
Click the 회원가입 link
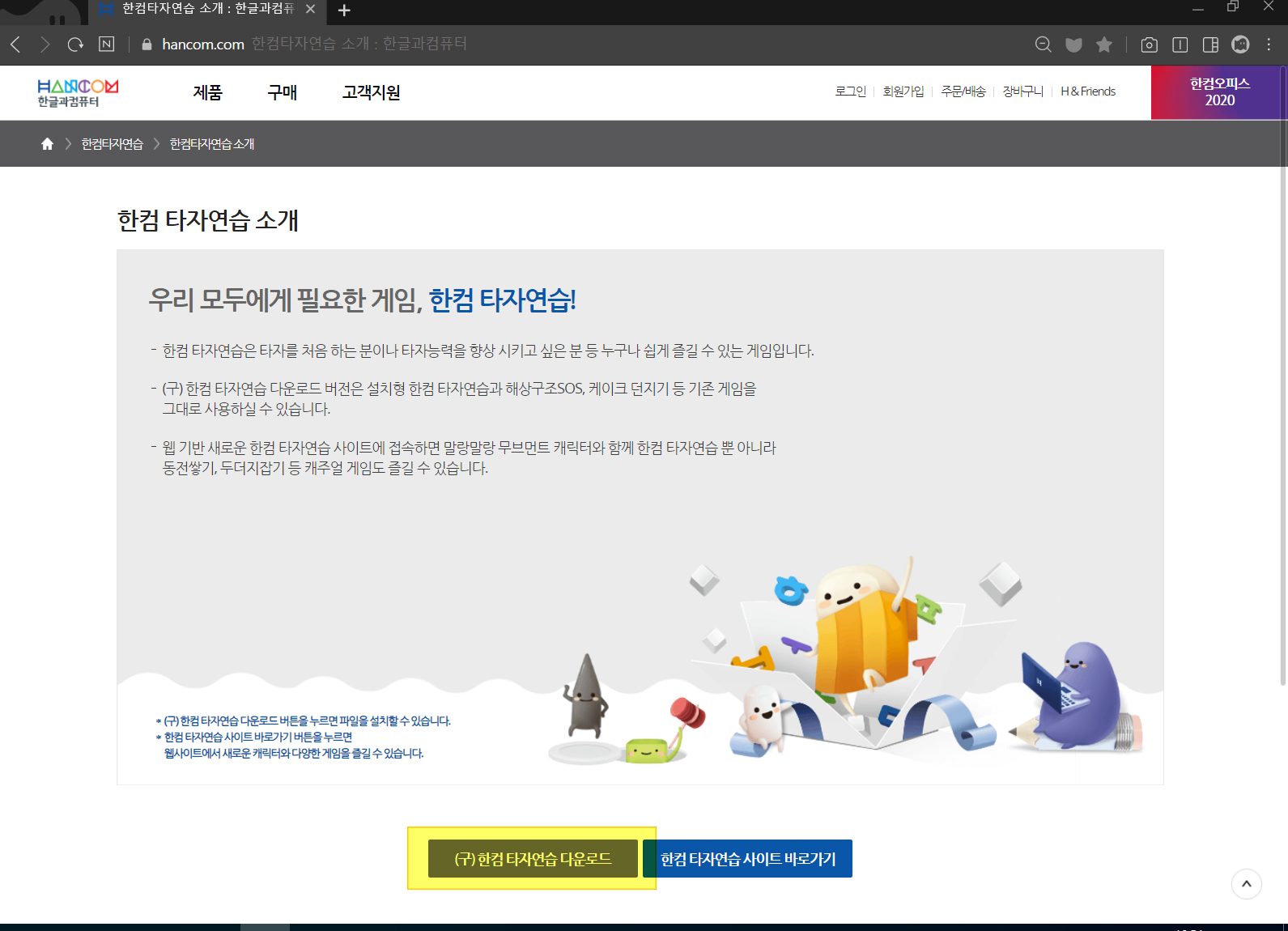(903, 91)
